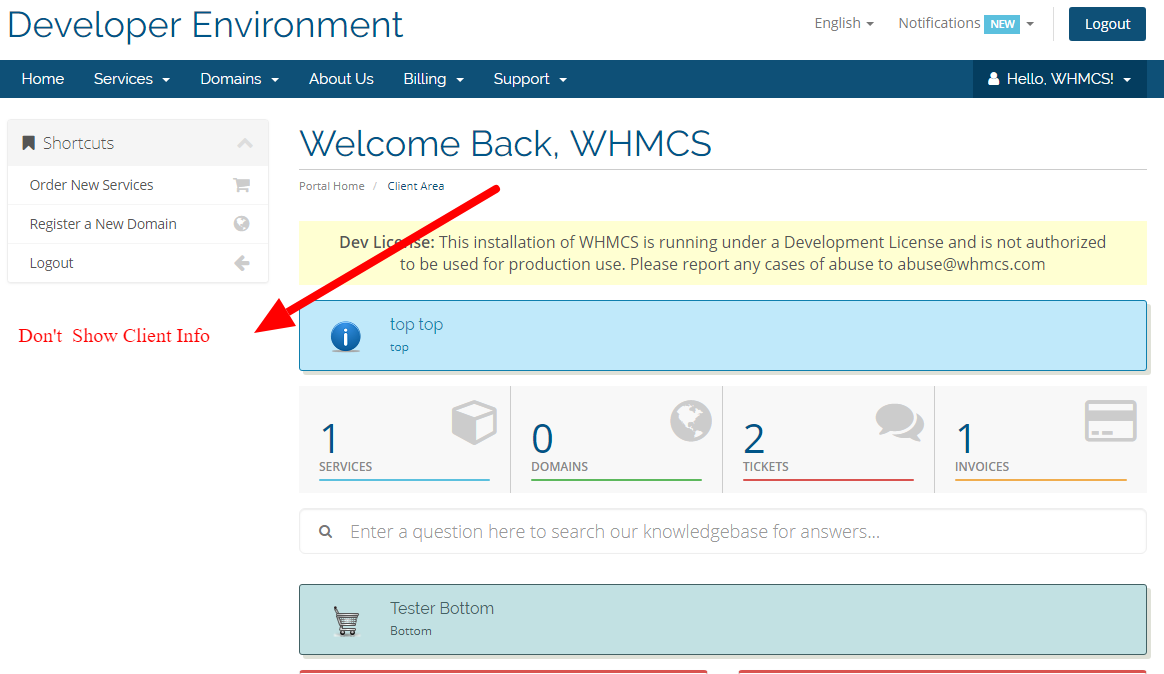Image resolution: width=1164 pixels, height=674 pixels.
Task: Click the Welcome Back, WHMCS heading
Action: 506,143
